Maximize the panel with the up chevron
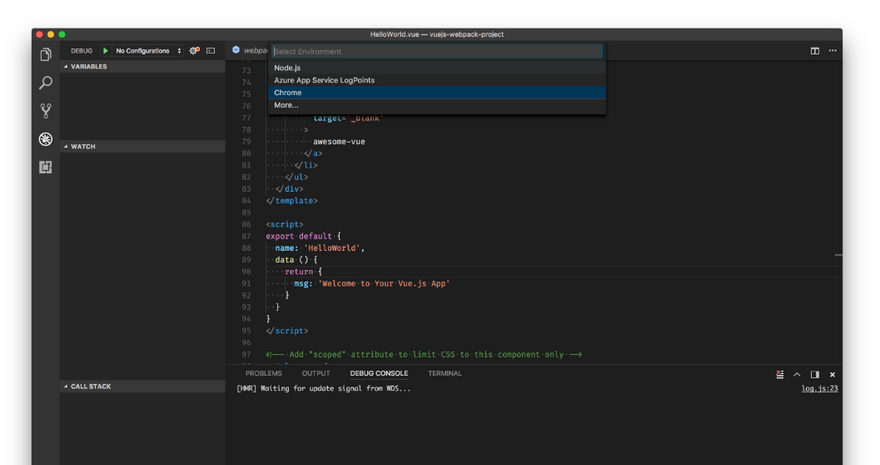880x465 pixels. coord(797,374)
